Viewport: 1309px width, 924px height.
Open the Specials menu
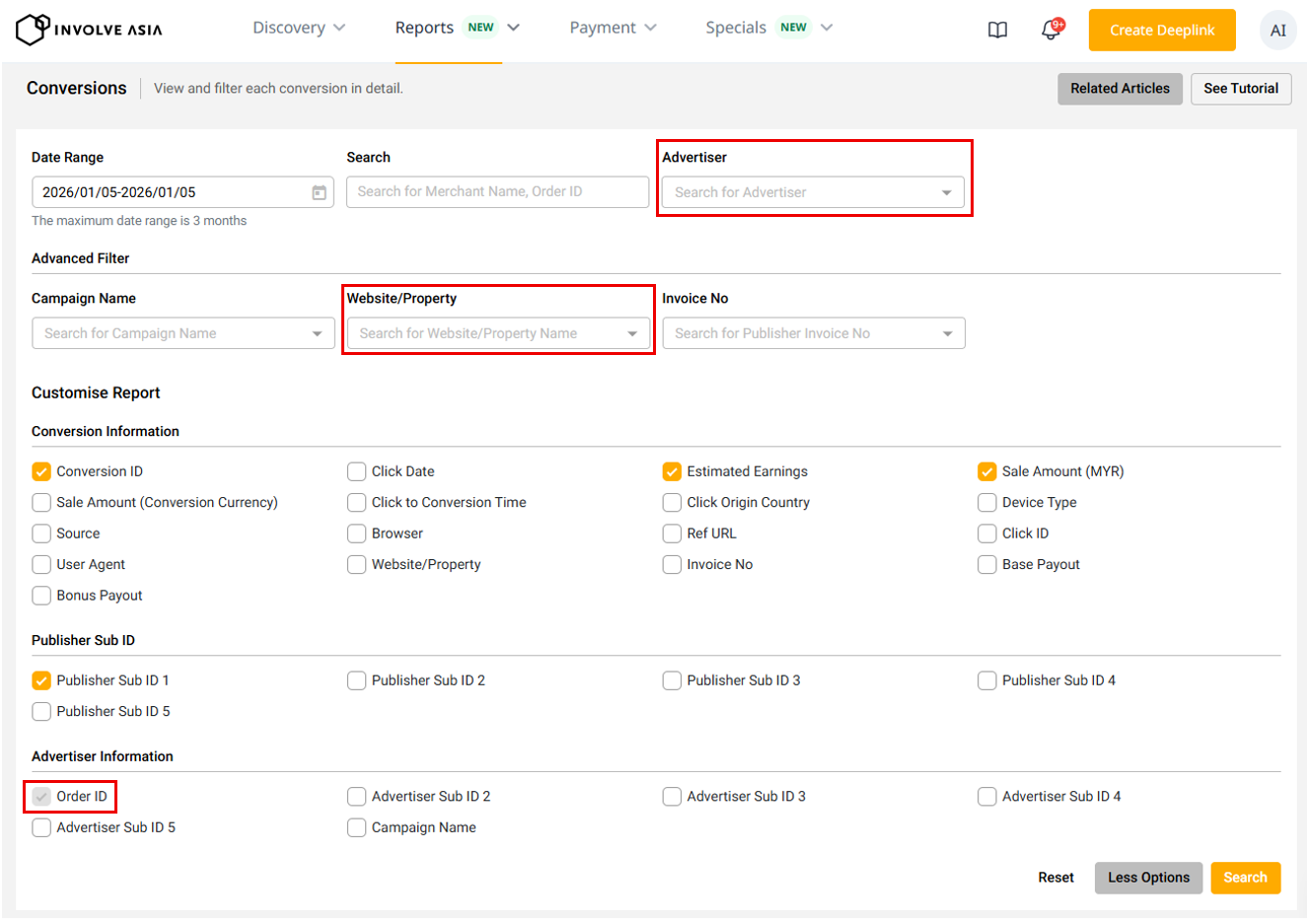click(768, 28)
